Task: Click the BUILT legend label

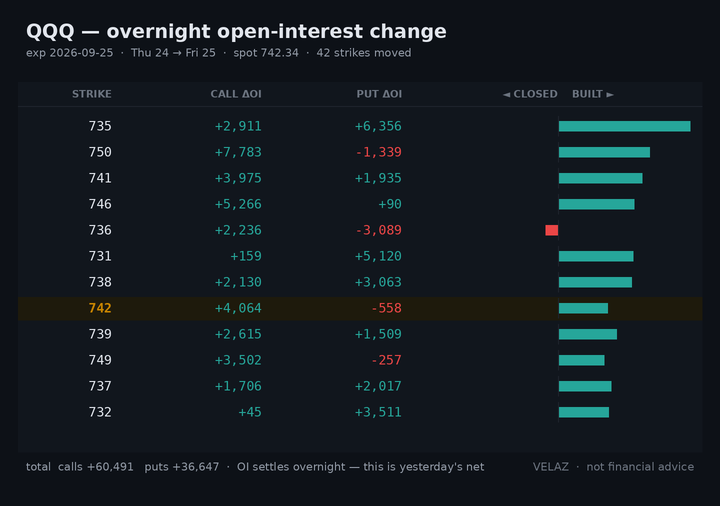Action: point(593,94)
